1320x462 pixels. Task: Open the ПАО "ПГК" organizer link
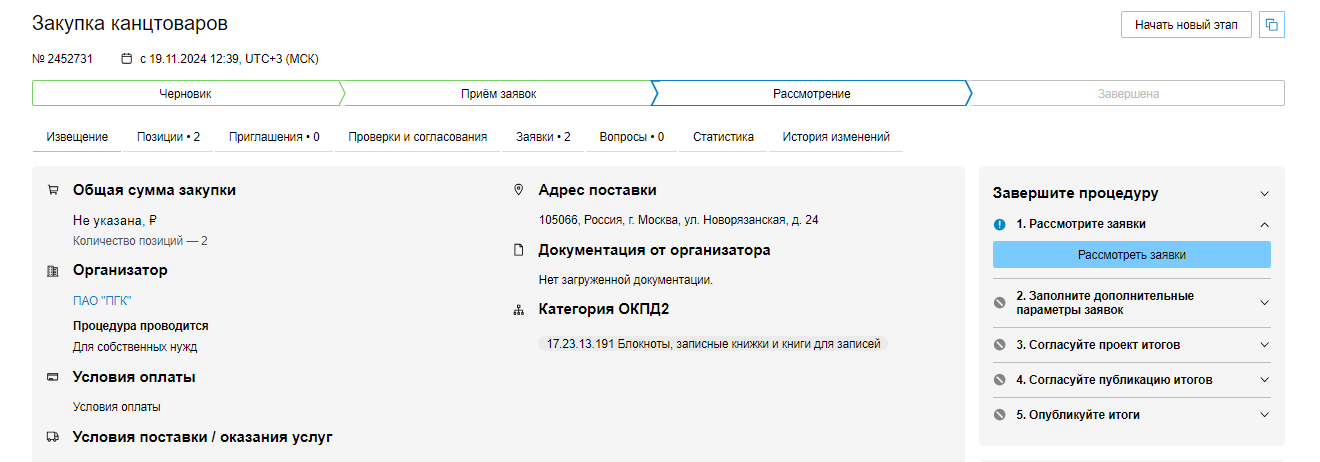click(x=102, y=301)
